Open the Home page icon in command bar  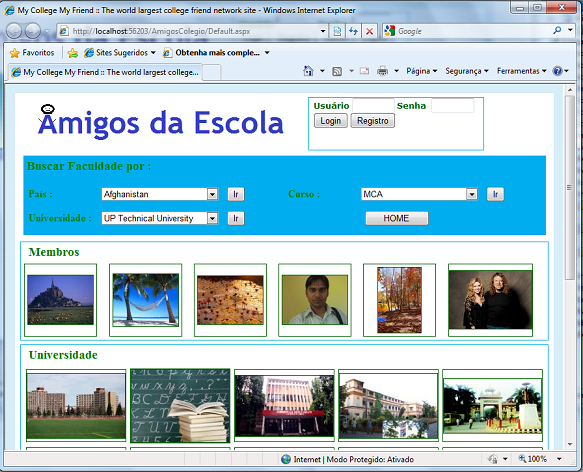coord(308,71)
